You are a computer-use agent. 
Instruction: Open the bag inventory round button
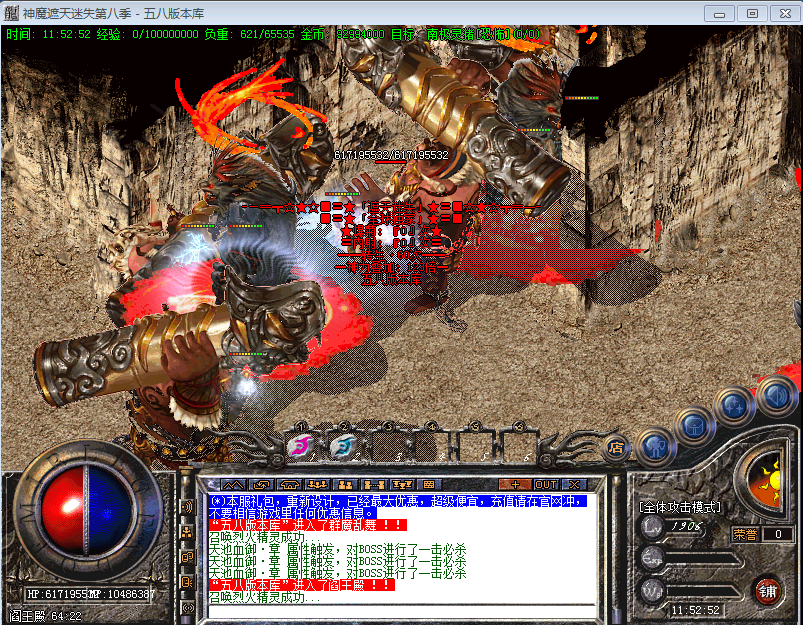point(694,426)
